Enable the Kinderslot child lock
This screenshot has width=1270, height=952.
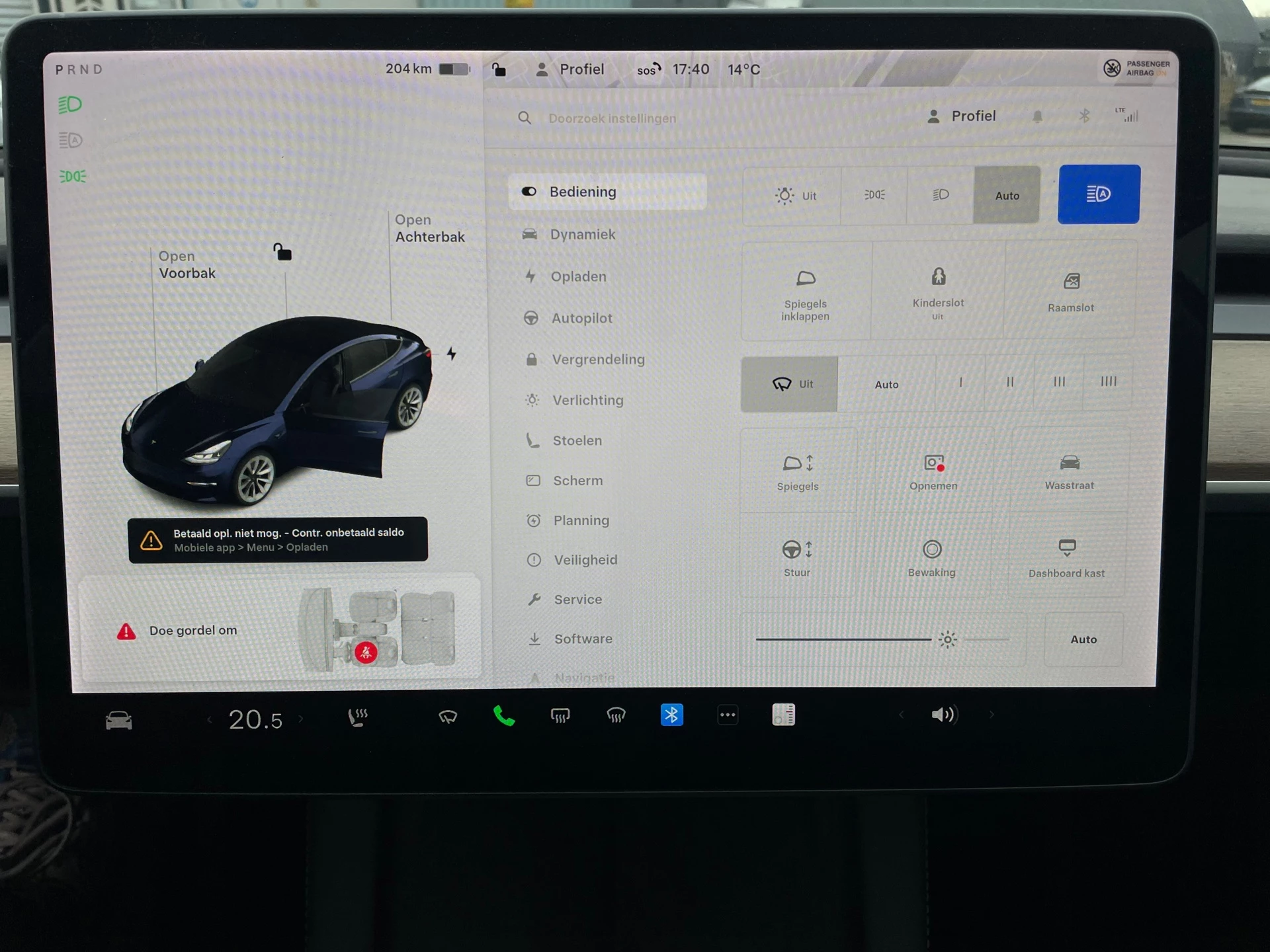coord(937,291)
